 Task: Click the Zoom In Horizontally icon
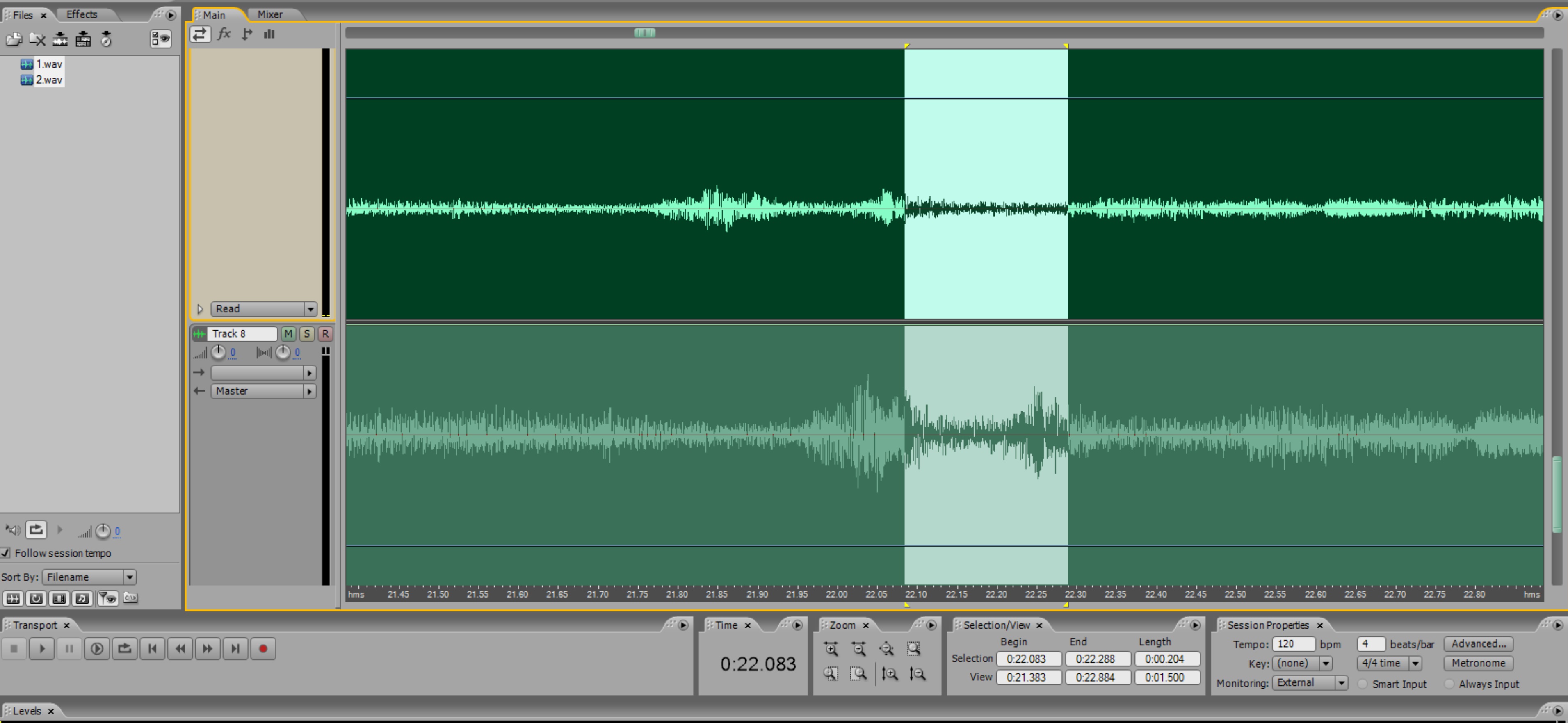[831, 649]
